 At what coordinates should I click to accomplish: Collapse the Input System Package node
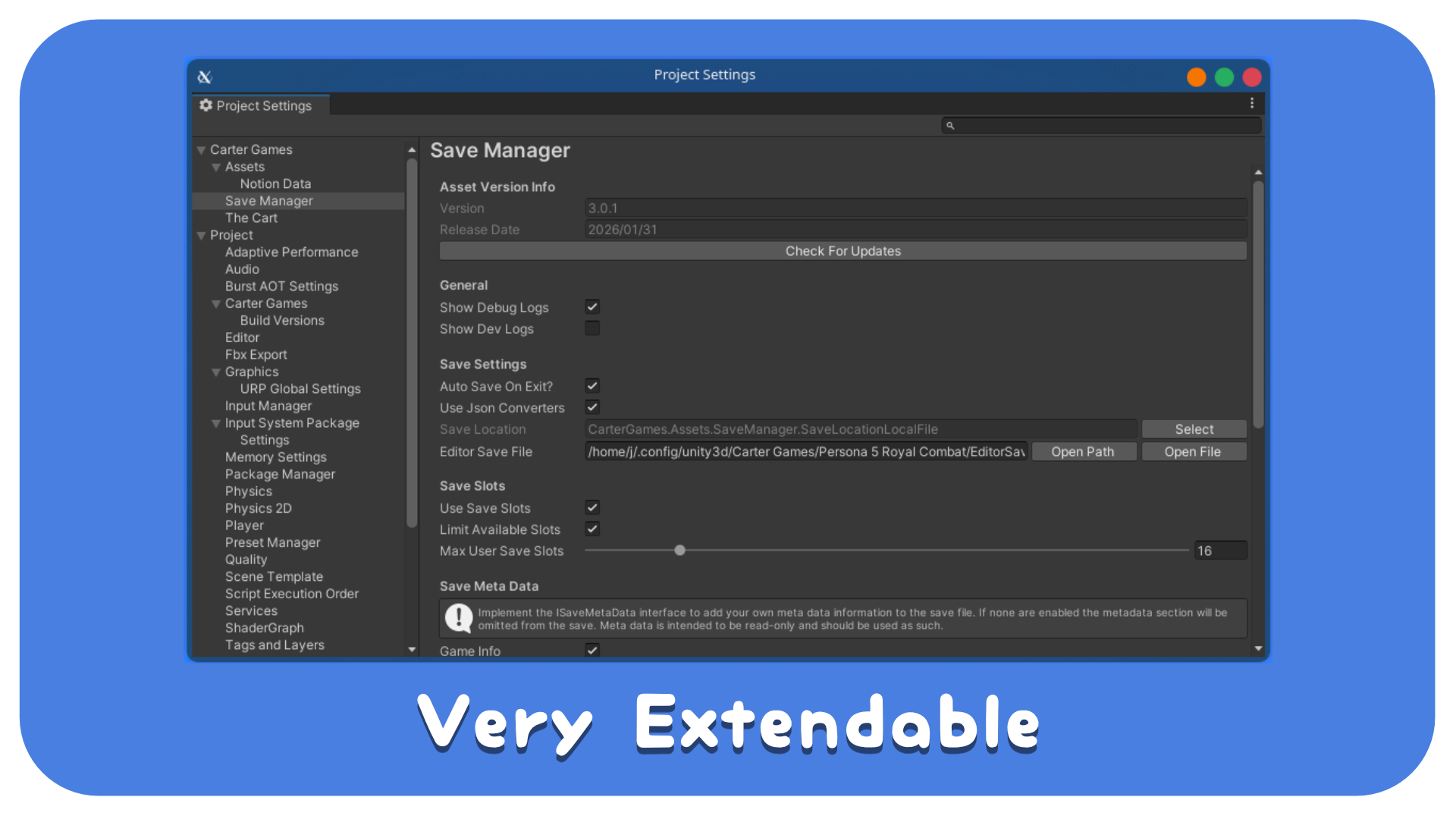point(216,423)
